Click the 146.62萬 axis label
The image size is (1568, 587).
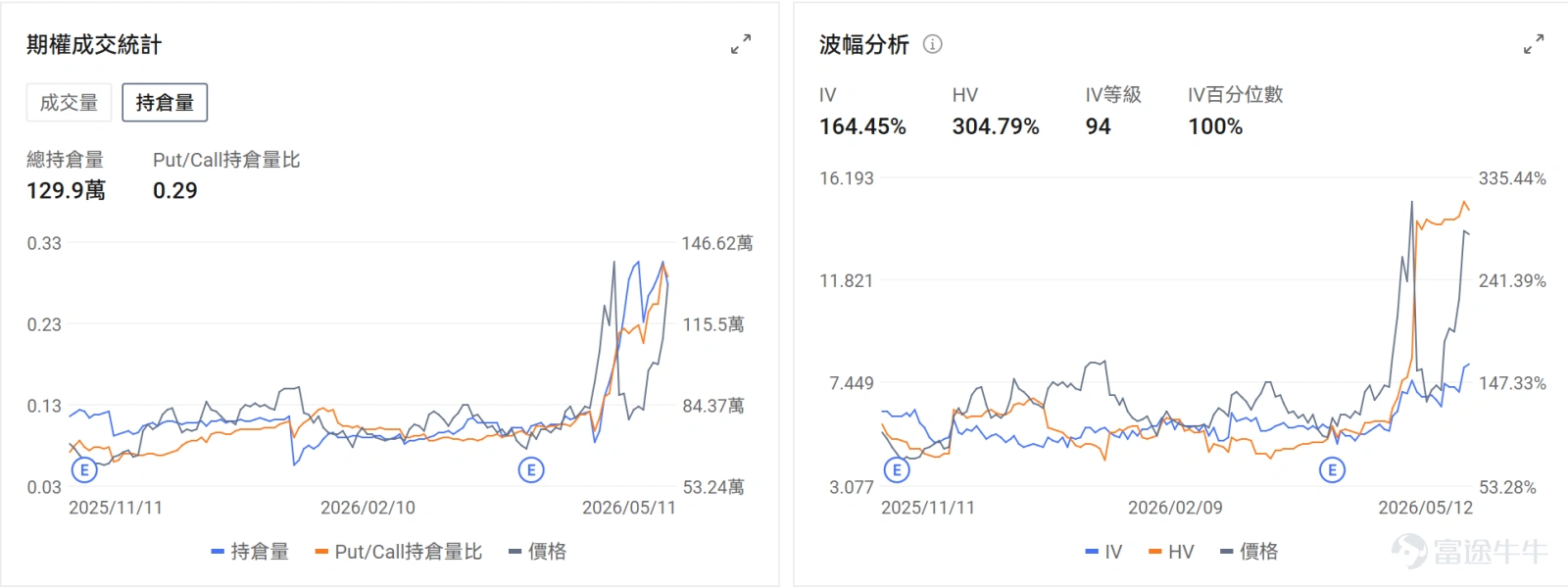717,243
